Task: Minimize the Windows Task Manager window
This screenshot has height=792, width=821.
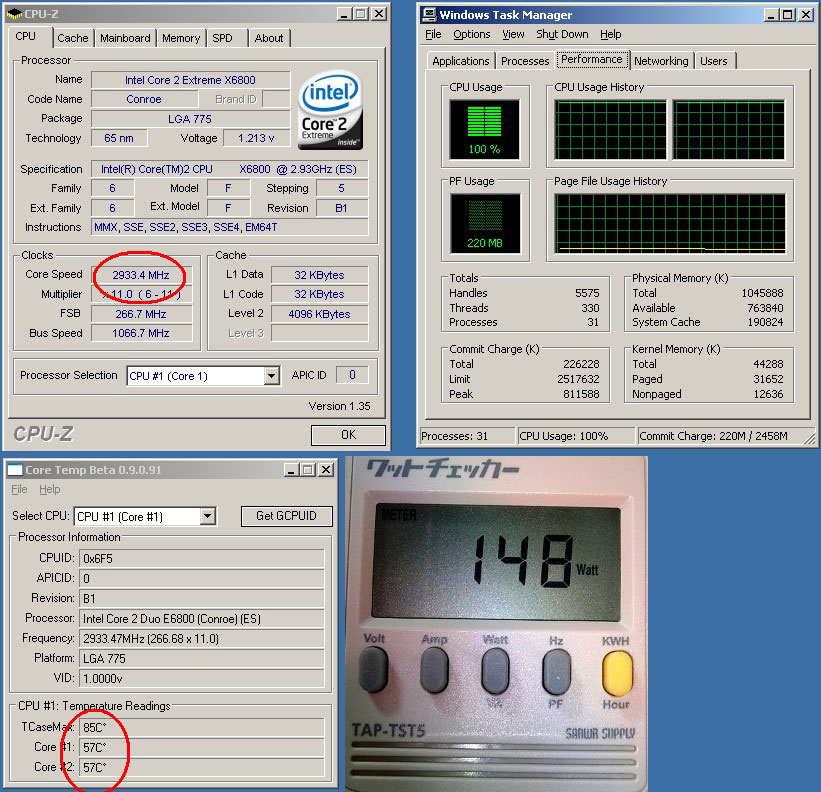Action: point(771,15)
